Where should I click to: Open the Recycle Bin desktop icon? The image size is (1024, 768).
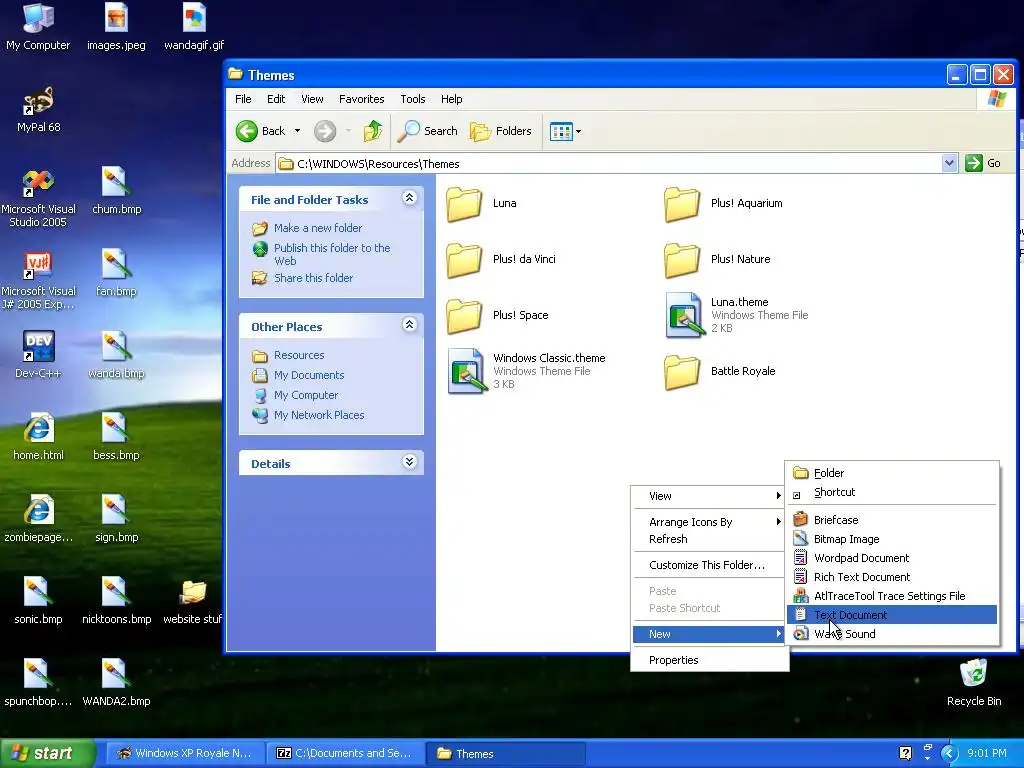[974, 682]
